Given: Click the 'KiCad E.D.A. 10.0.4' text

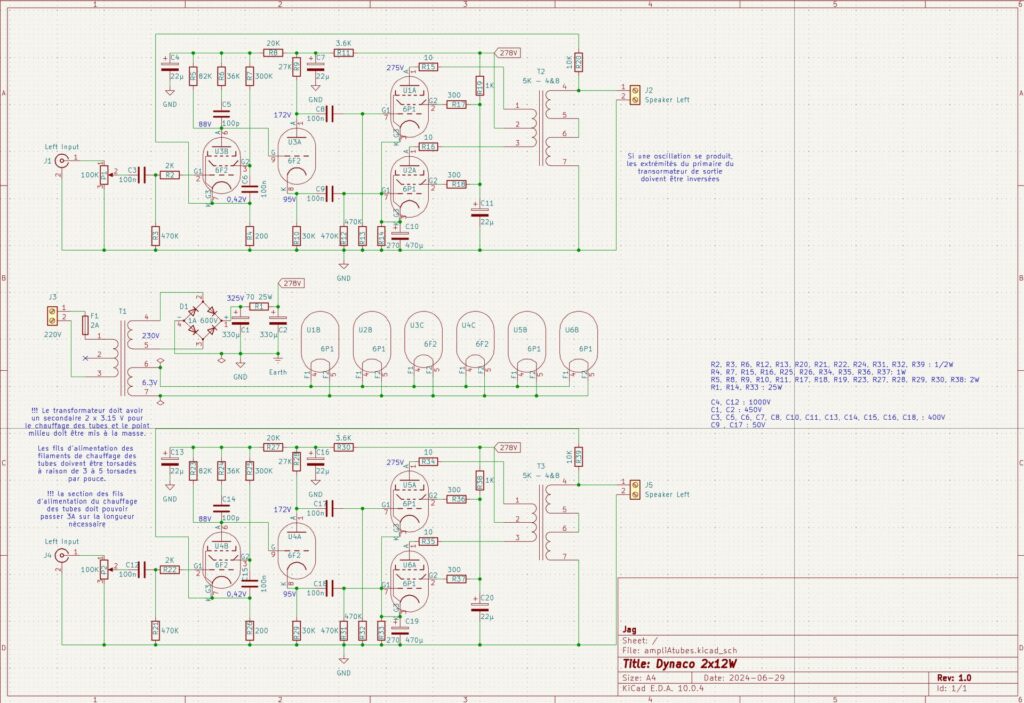Looking at the screenshot, I should point(663,688).
